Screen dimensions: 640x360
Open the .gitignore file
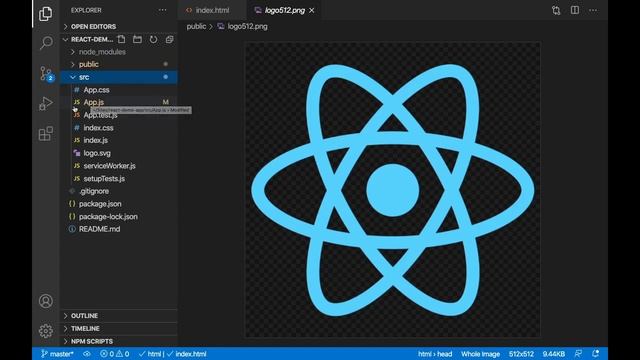(x=119, y=191)
